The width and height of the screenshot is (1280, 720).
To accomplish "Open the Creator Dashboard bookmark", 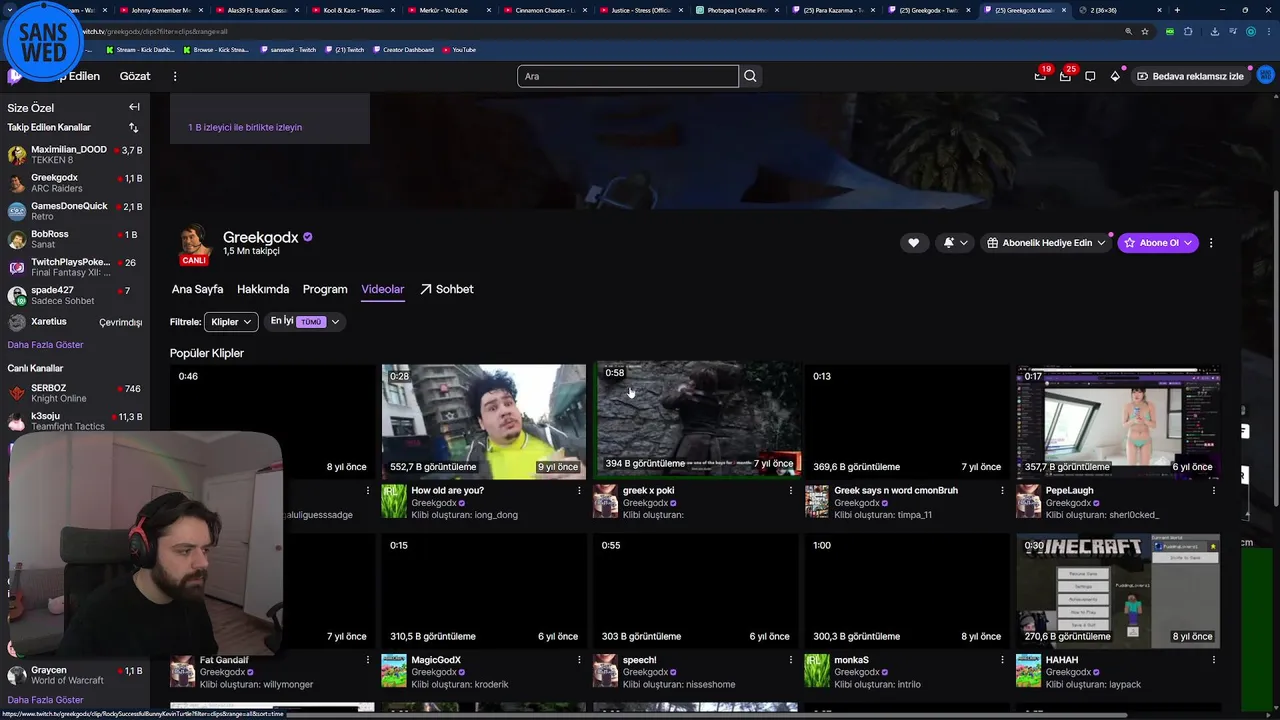I will coord(402,49).
